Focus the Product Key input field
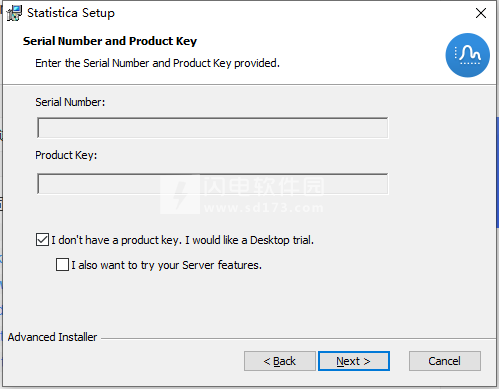This screenshot has height=389, width=499. coord(213,184)
